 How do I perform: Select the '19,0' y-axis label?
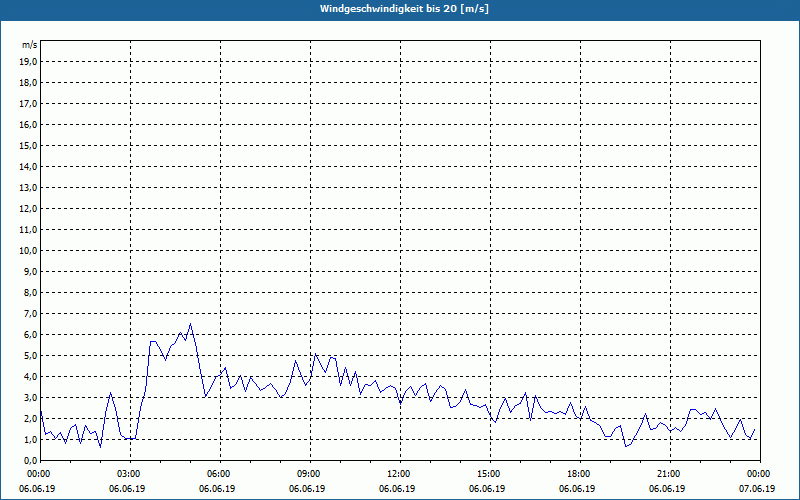[28, 62]
